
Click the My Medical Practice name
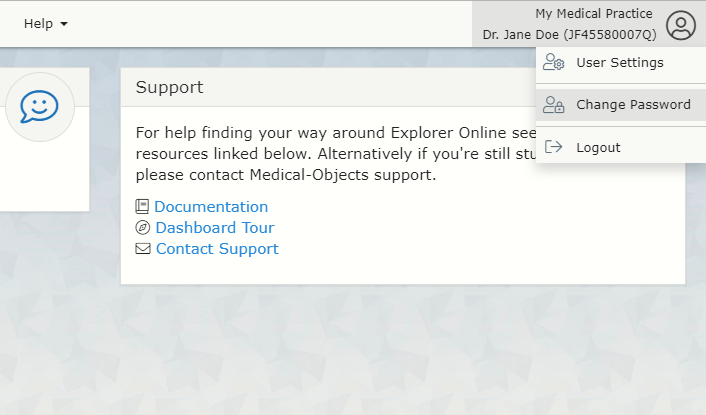click(x=593, y=14)
